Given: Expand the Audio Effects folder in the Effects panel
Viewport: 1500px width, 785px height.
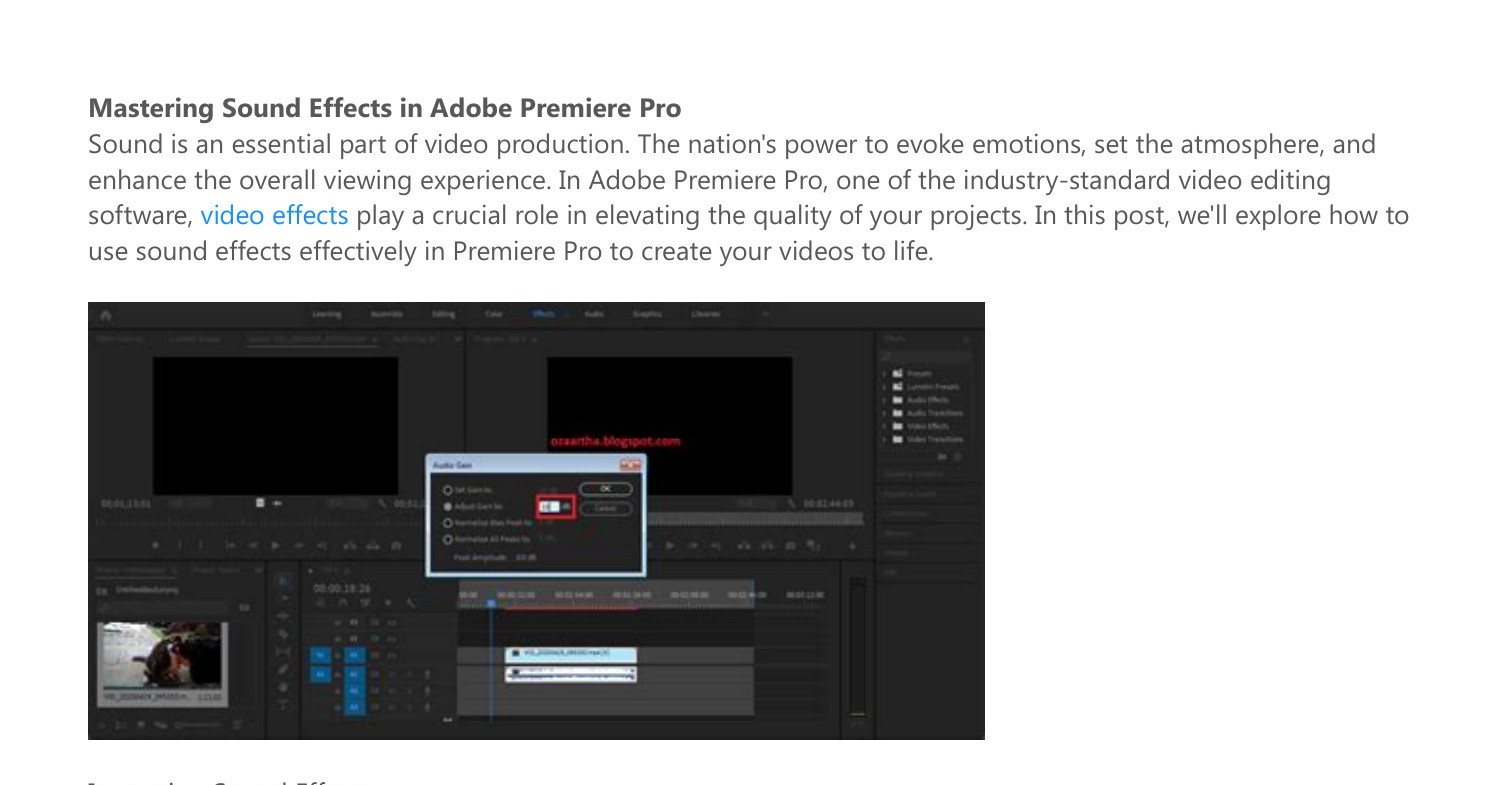Looking at the screenshot, I should [884, 400].
